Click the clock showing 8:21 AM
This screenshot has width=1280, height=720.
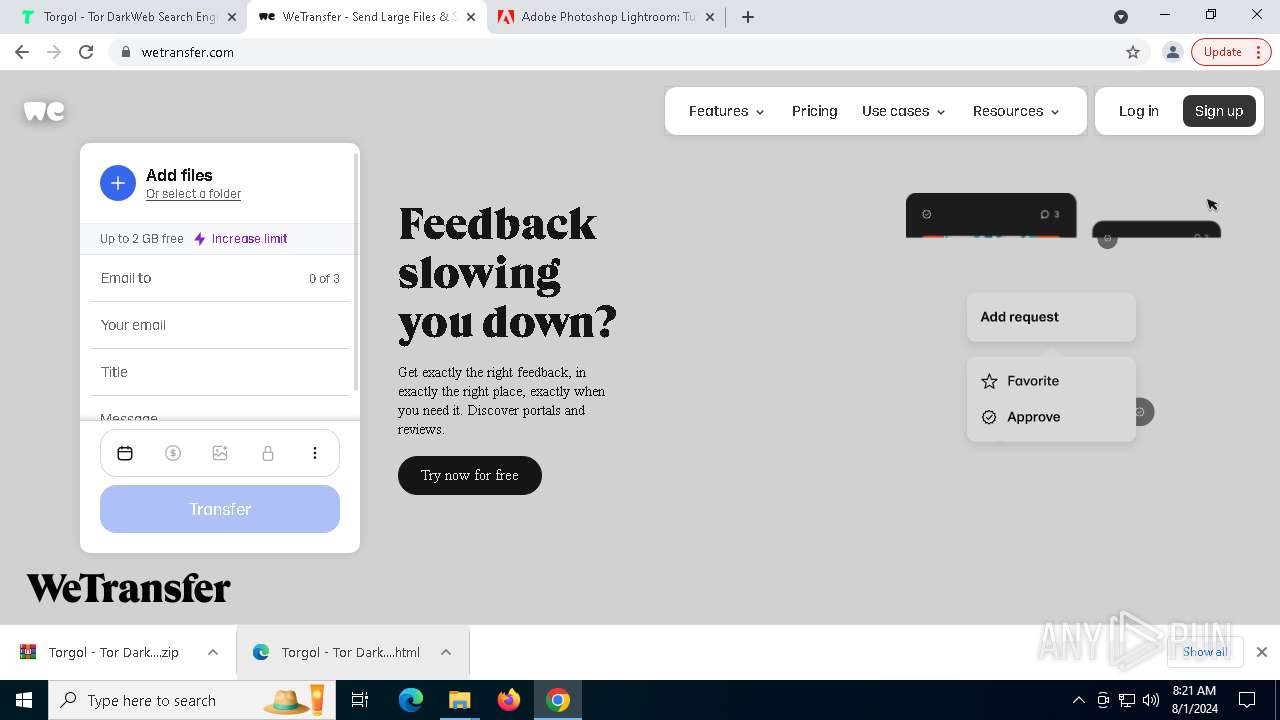click(1195, 700)
